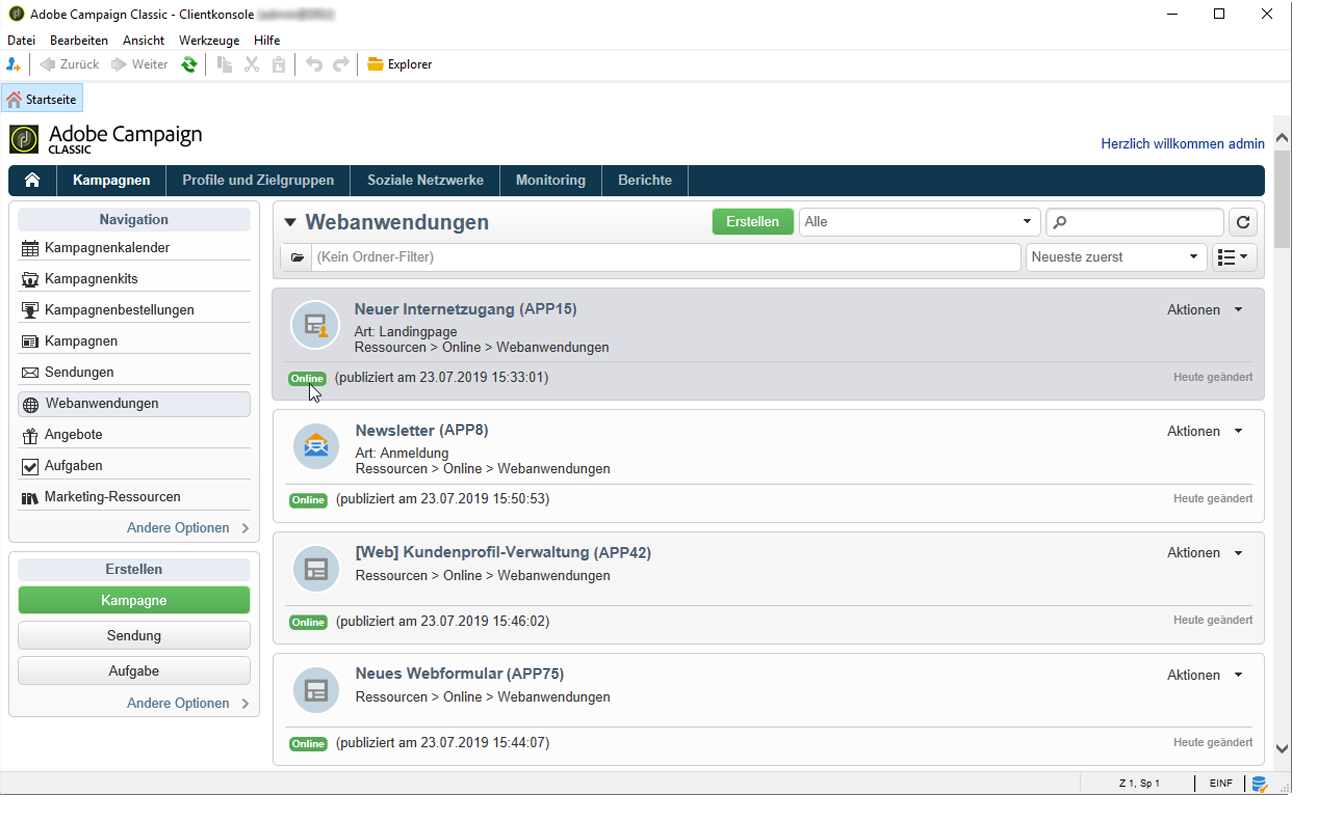Open the Bearbeiten menu
This screenshot has height=818, width=1321.
tap(79, 41)
